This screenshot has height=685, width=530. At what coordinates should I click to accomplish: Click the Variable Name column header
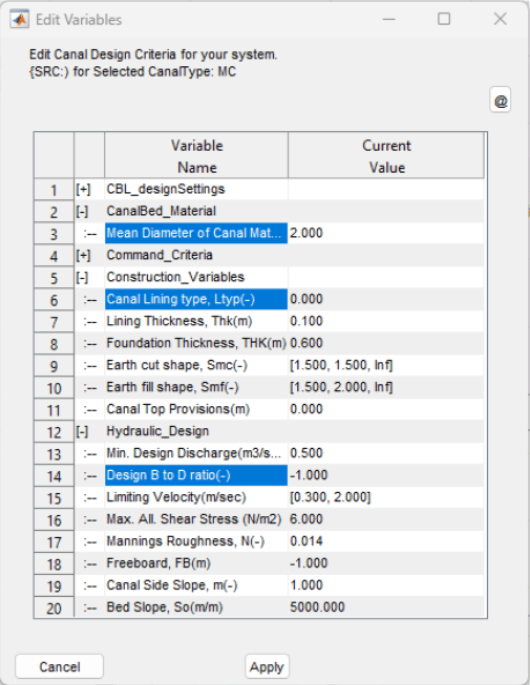tap(196, 156)
